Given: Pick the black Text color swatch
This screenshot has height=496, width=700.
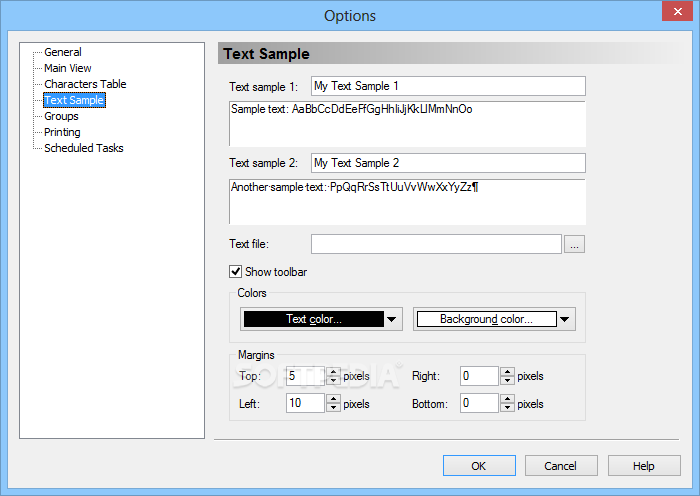Looking at the screenshot, I should (x=313, y=319).
